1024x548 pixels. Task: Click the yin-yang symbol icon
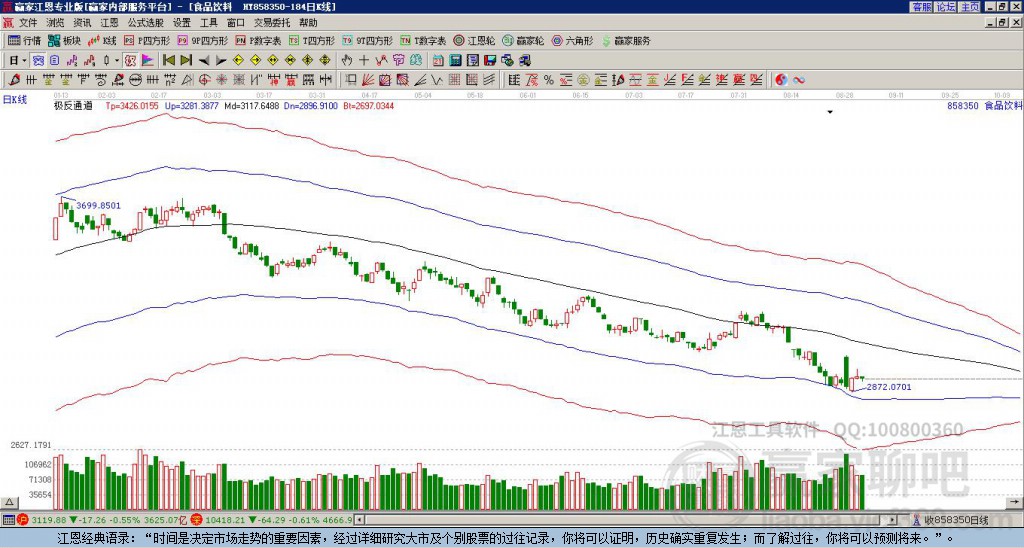point(781,80)
